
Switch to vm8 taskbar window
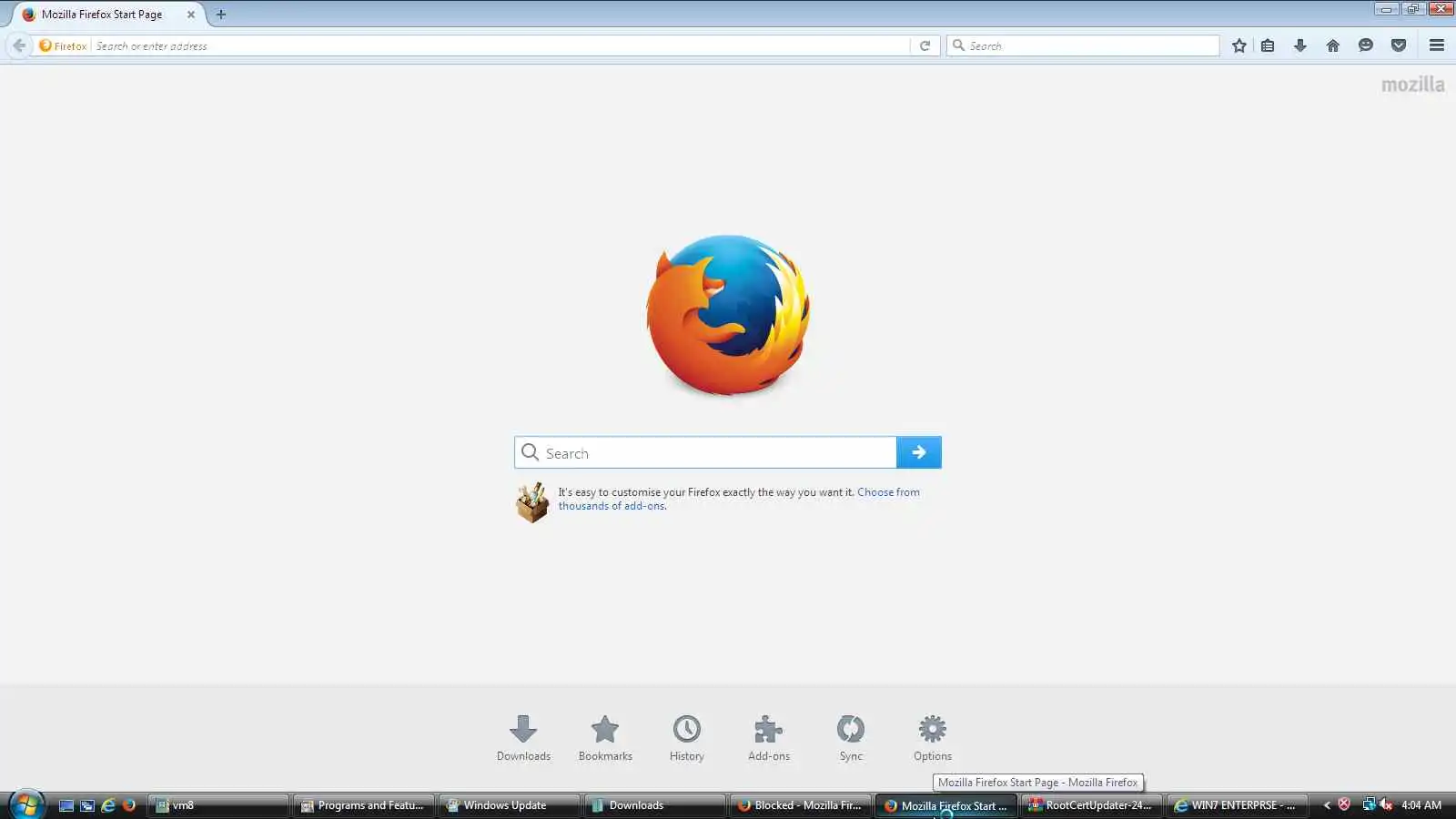(218, 805)
